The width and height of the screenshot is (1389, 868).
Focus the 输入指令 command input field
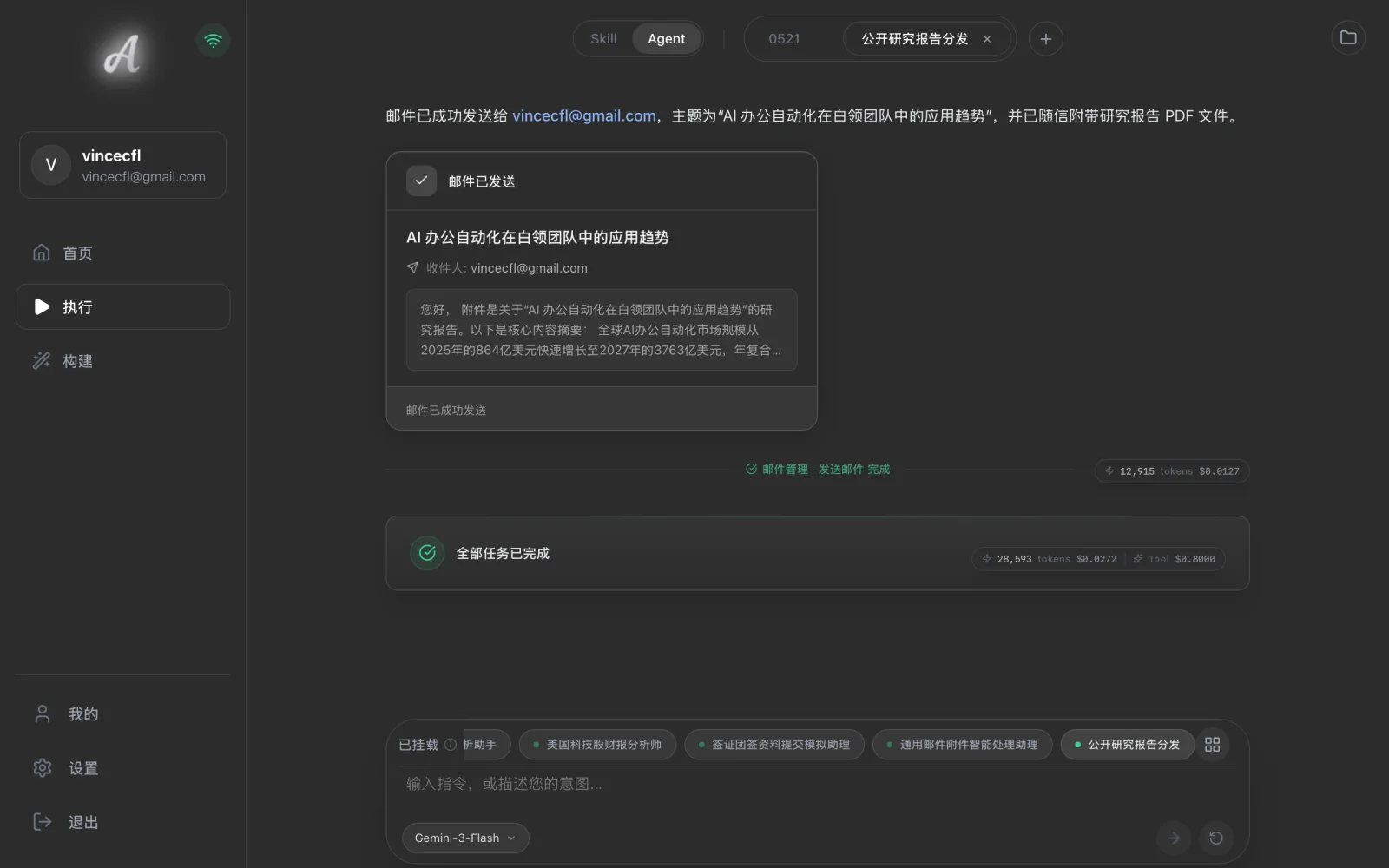(816, 784)
